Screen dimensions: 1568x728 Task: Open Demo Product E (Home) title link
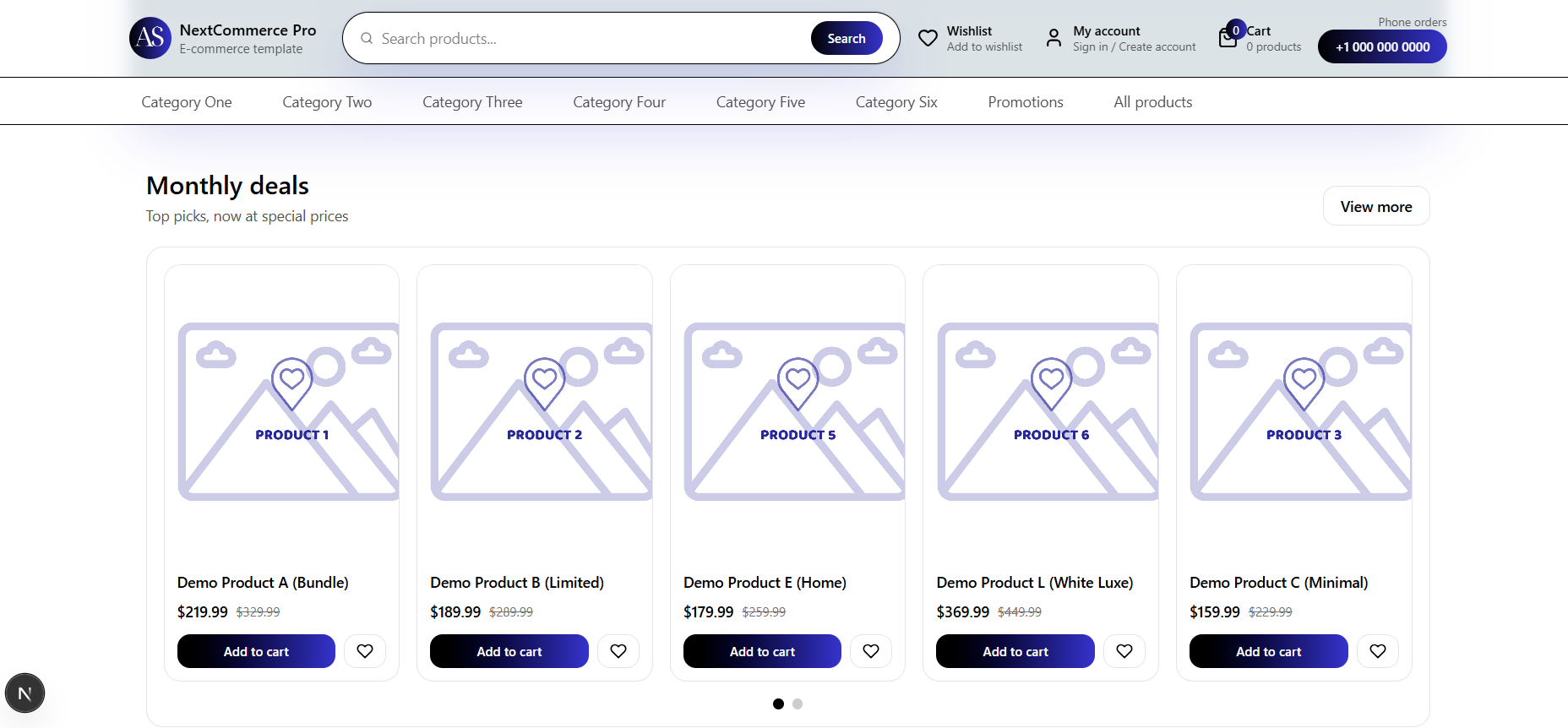point(765,583)
